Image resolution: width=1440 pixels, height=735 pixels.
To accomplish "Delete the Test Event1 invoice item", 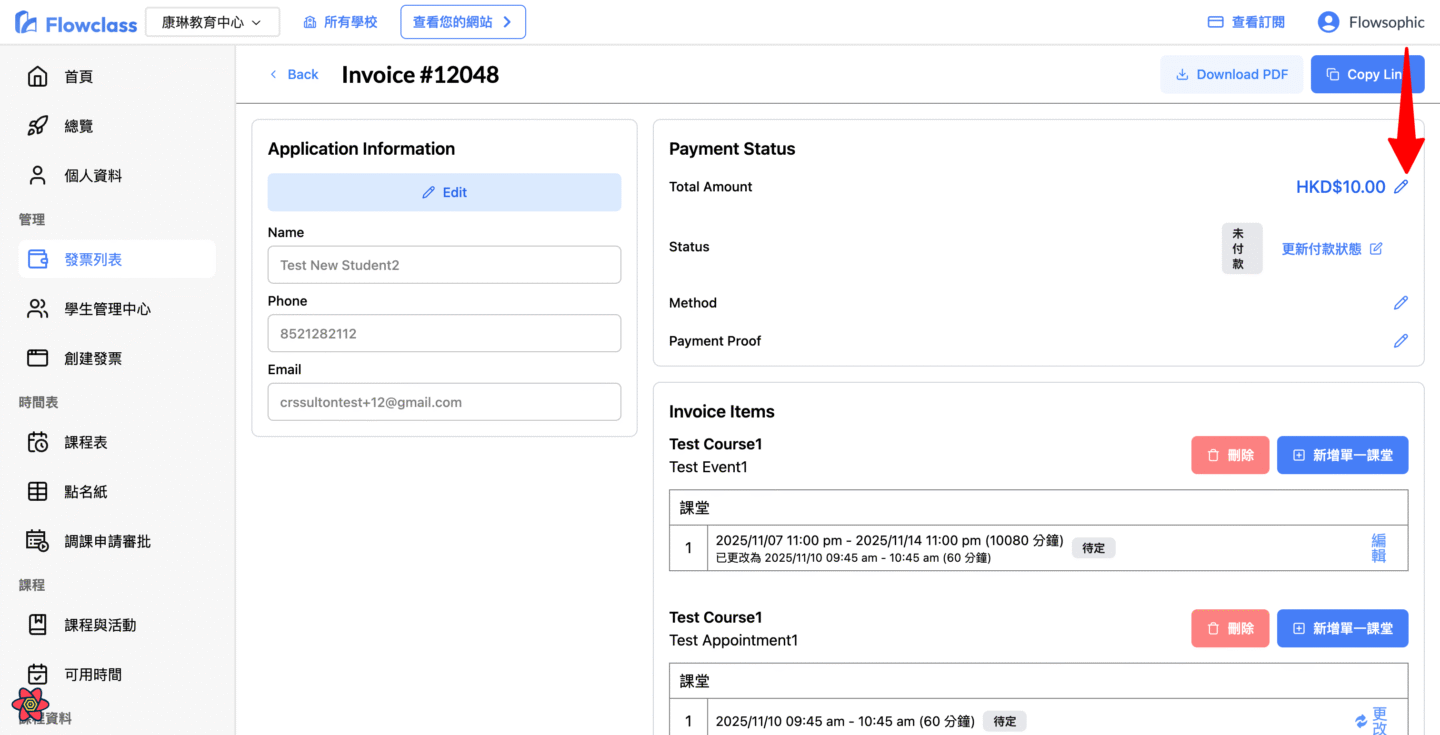I will click(1230, 455).
